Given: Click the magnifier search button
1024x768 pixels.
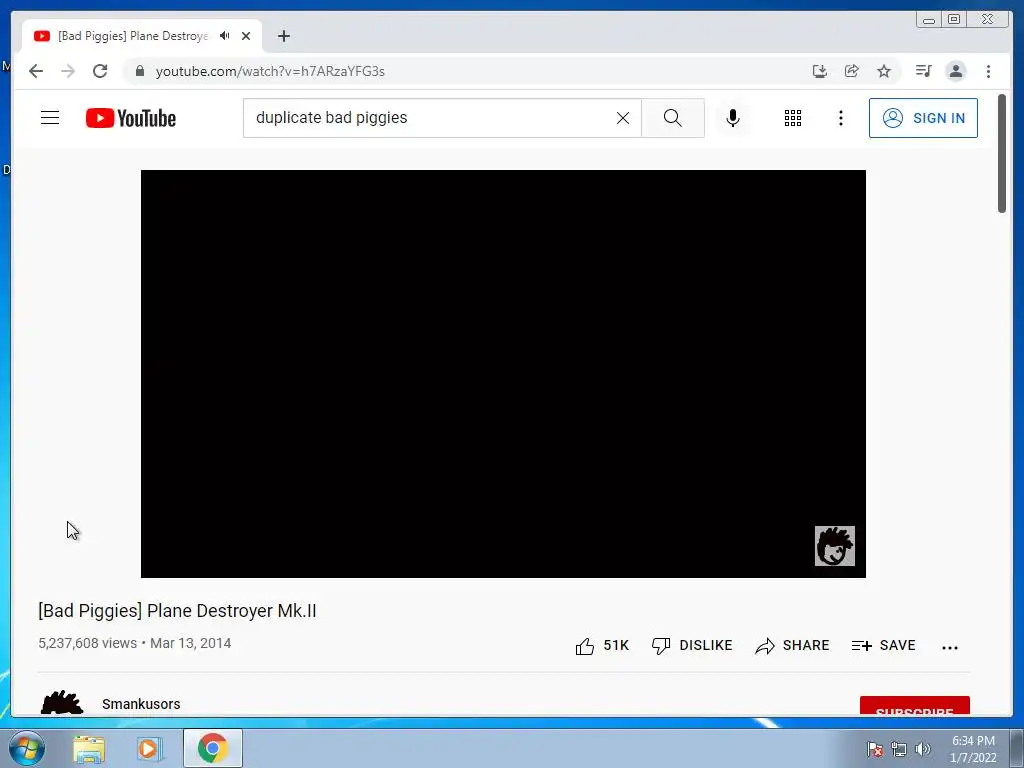Looking at the screenshot, I should pos(673,118).
